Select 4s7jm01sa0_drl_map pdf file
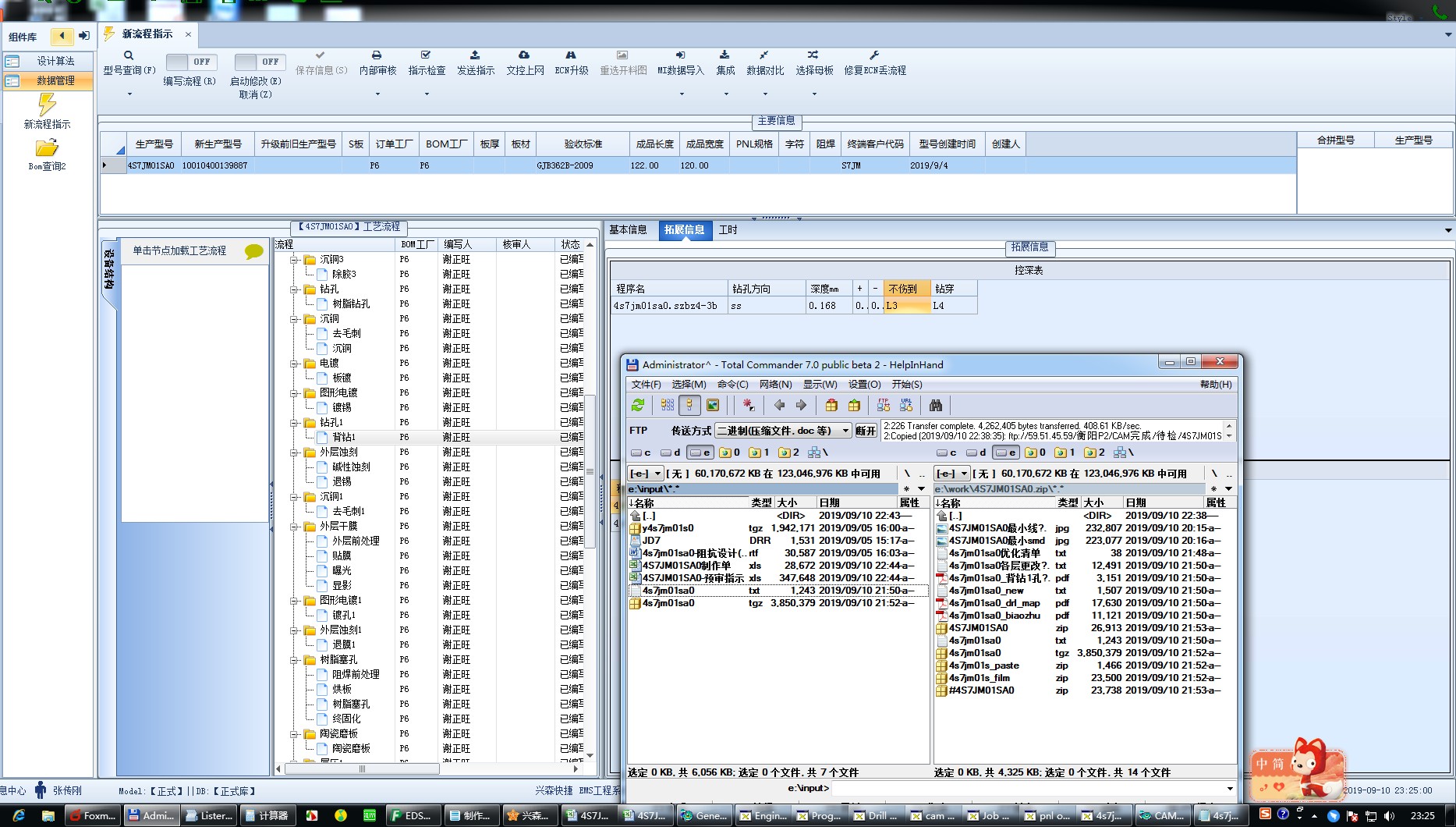Image resolution: width=1456 pixels, height=827 pixels. 1084,603
